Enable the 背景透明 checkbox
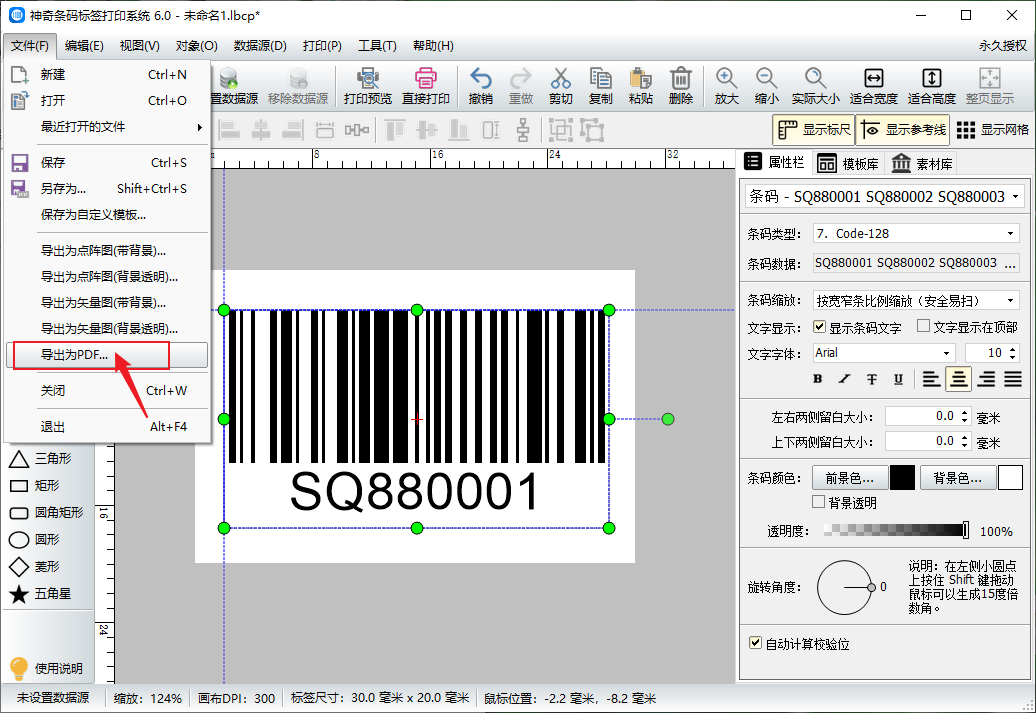The width and height of the screenshot is (1036, 713). (x=818, y=502)
